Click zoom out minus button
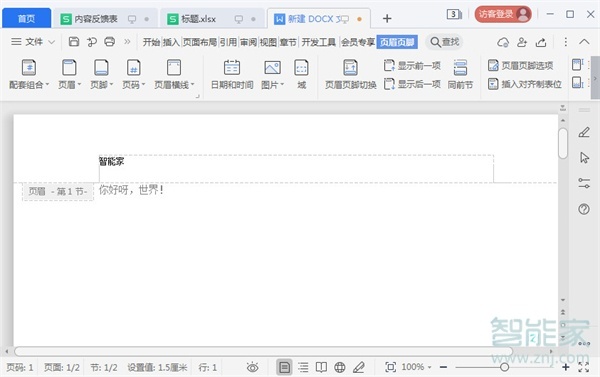Screen dimensions: 600x377 [x=443, y=367]
